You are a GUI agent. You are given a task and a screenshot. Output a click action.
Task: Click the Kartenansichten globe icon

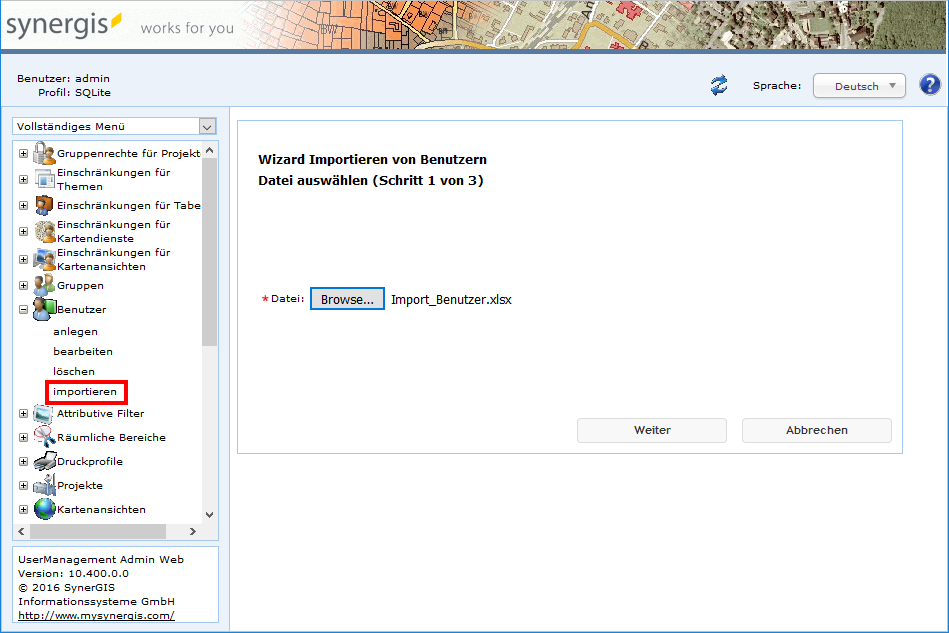44,509
